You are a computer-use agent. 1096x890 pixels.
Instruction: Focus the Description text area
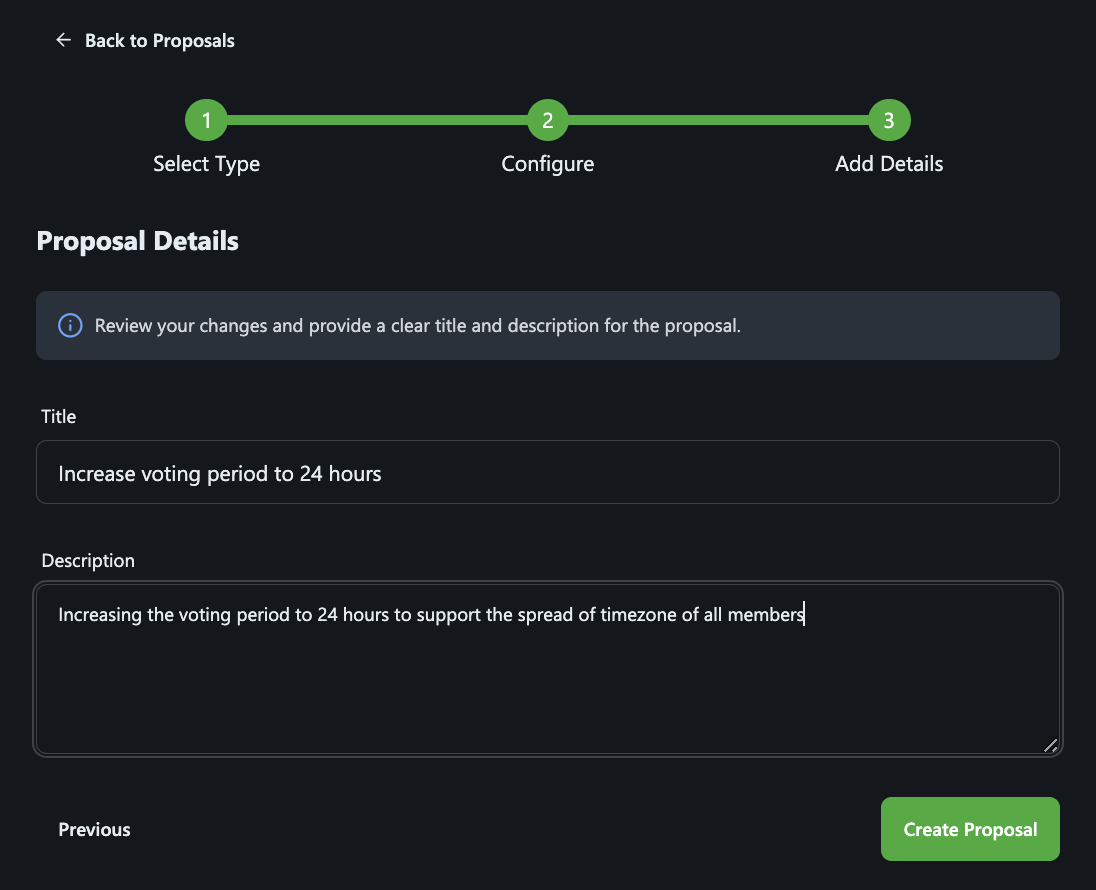point(548,669)
